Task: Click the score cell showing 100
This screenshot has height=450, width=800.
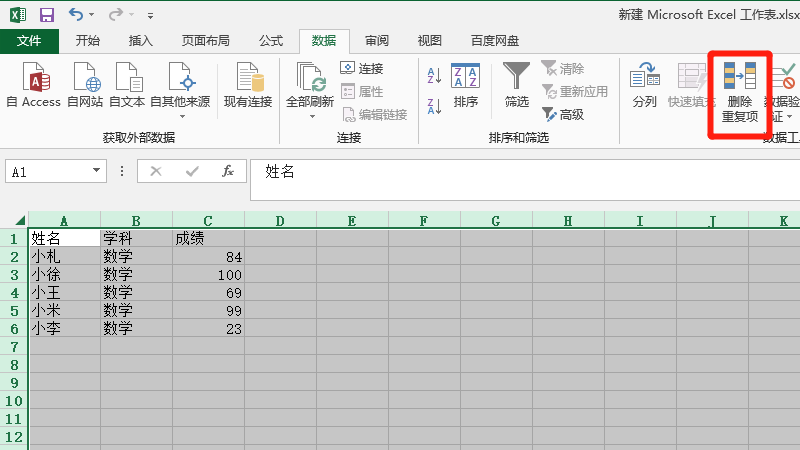Action: click(208, 274)
